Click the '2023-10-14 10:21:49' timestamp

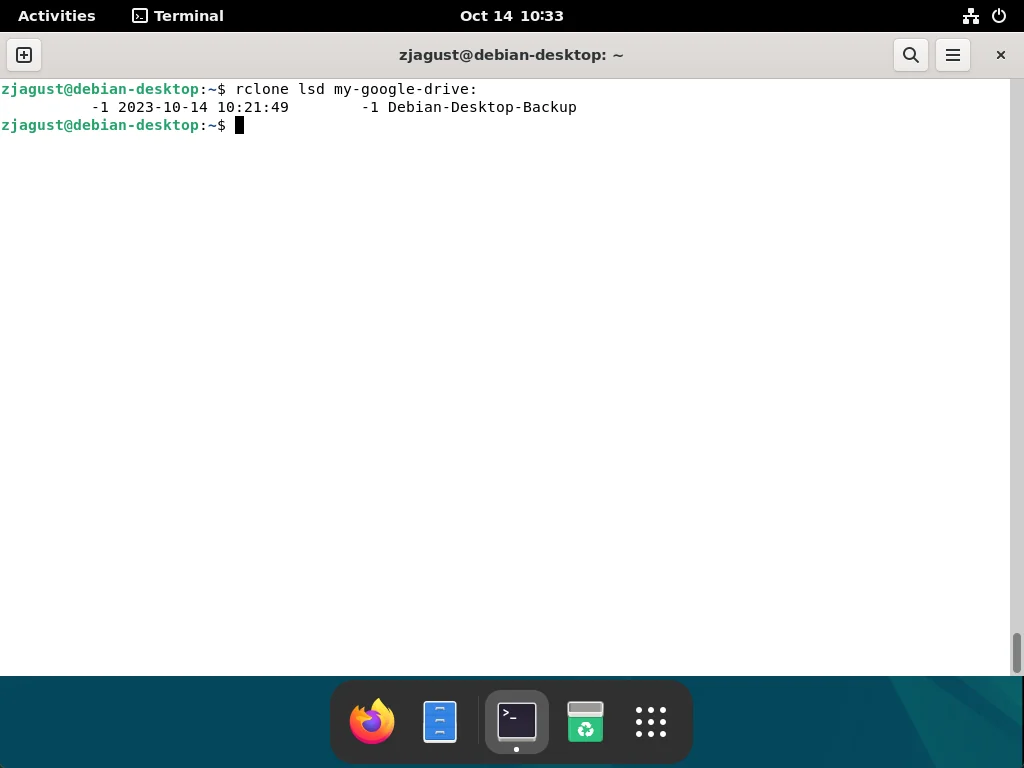(203, 107)
